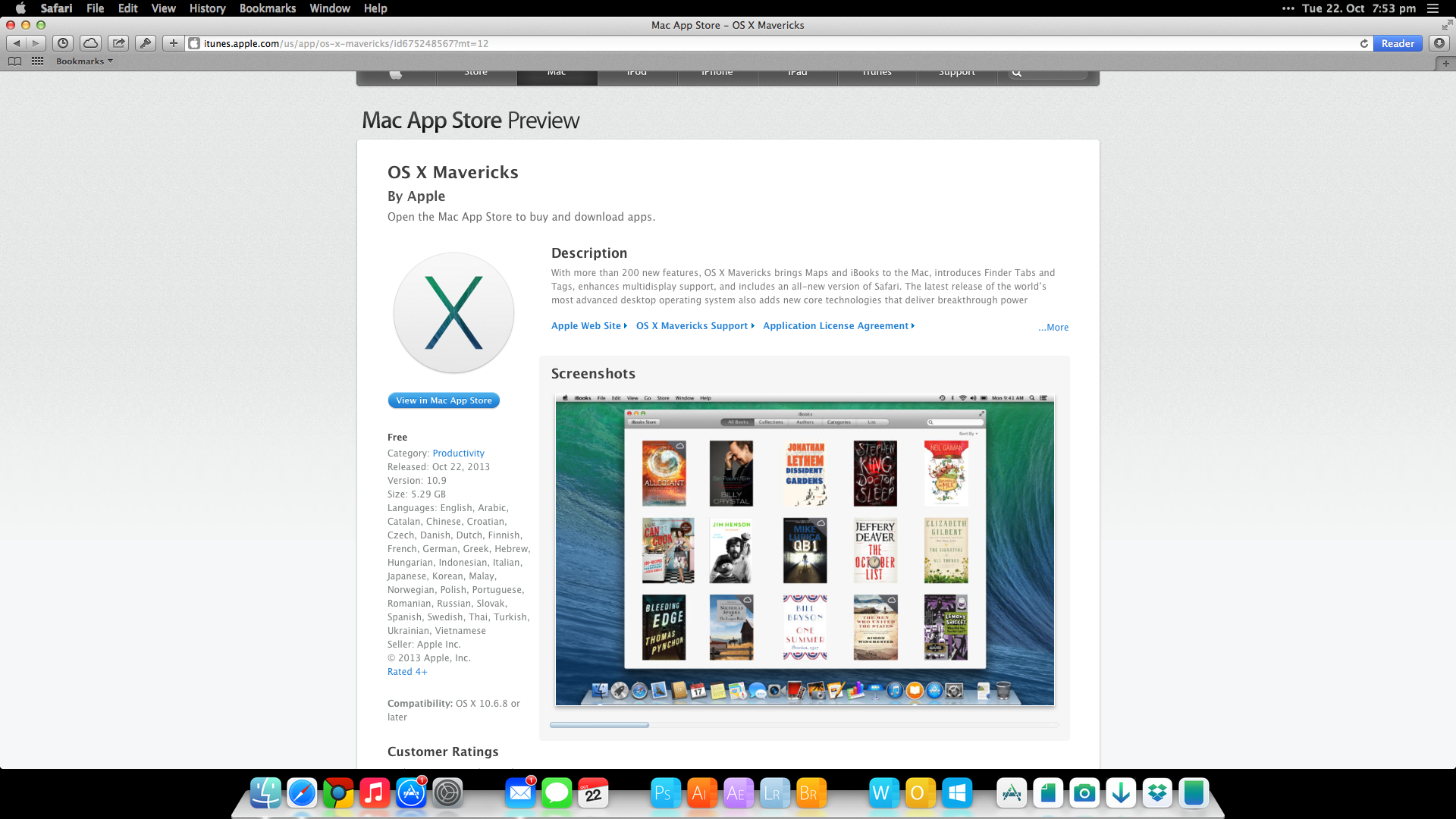The height and width of the screenshot is (819, 1456).
Task: Open the iCloud Tabs cloud button
Action: (90, 43)
